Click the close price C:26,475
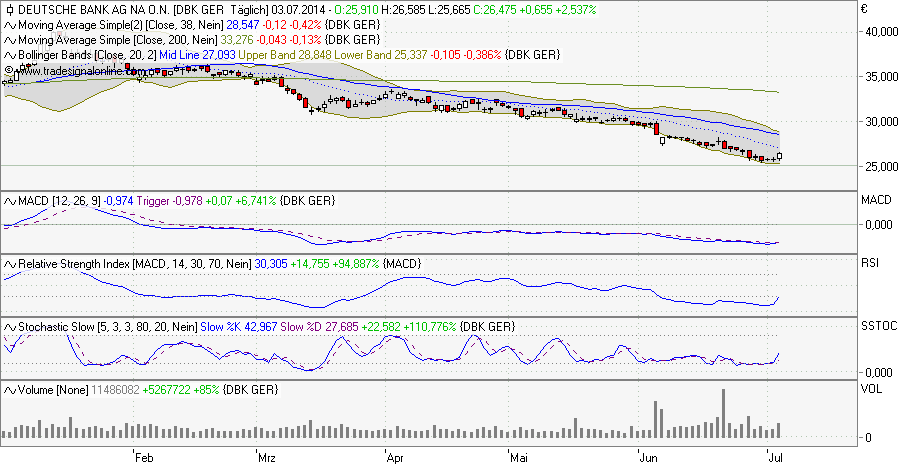The image size is (922, 465). [496, 10]
